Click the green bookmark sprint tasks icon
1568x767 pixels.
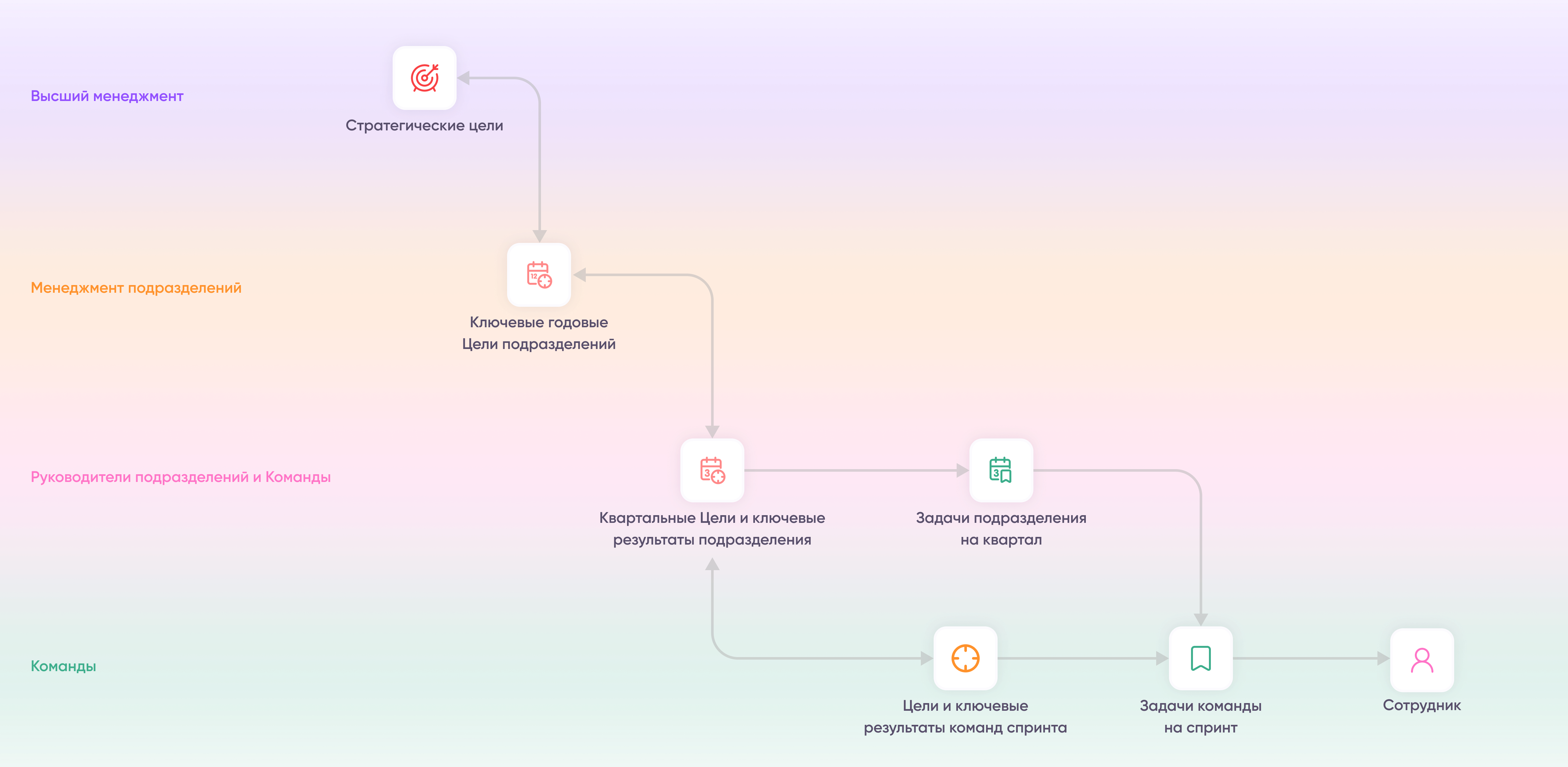point(1200,658)
